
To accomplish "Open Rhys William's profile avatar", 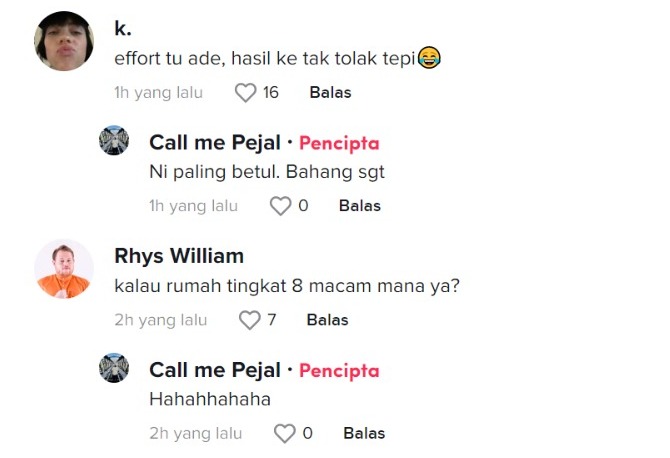I will (x=64, y=269).
